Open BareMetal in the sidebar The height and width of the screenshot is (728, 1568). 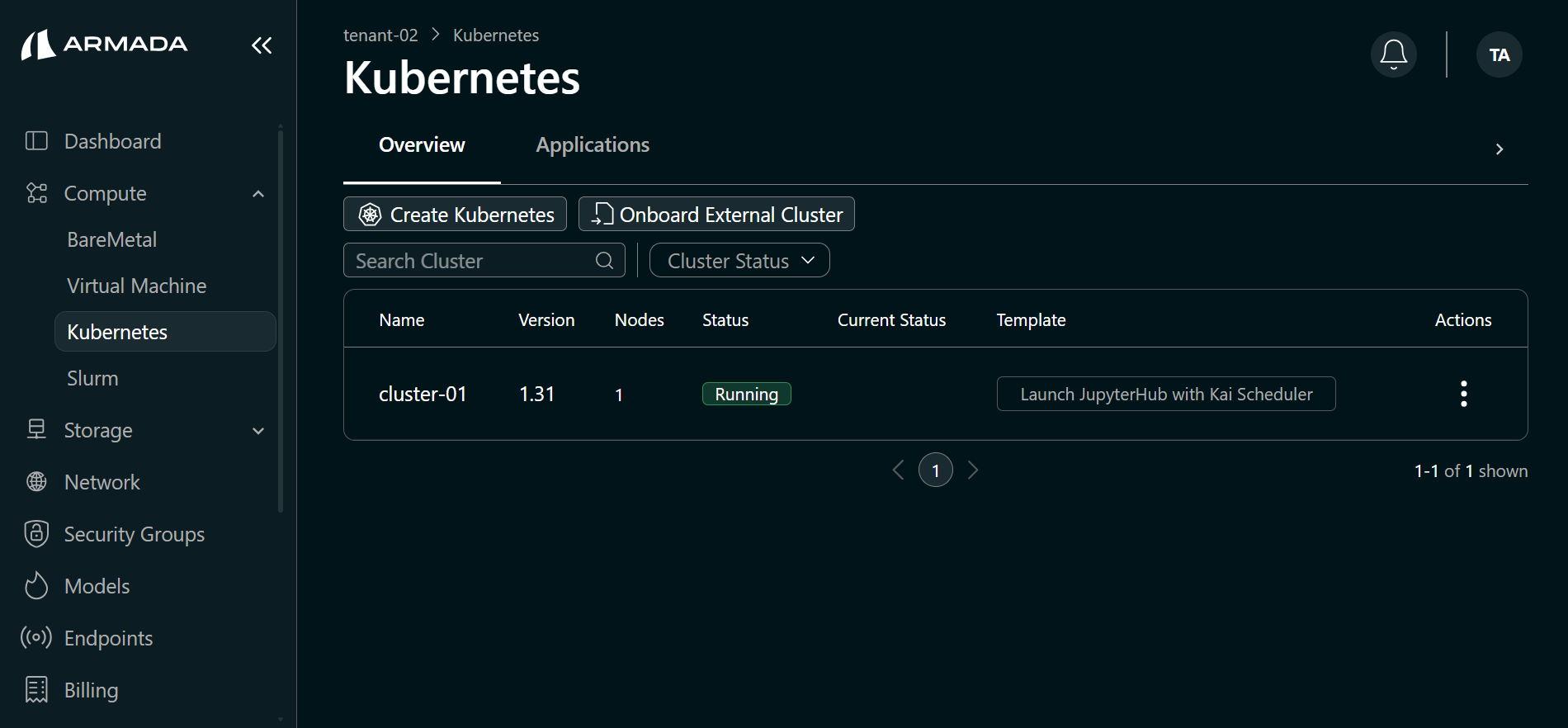(x=112, y=239)
